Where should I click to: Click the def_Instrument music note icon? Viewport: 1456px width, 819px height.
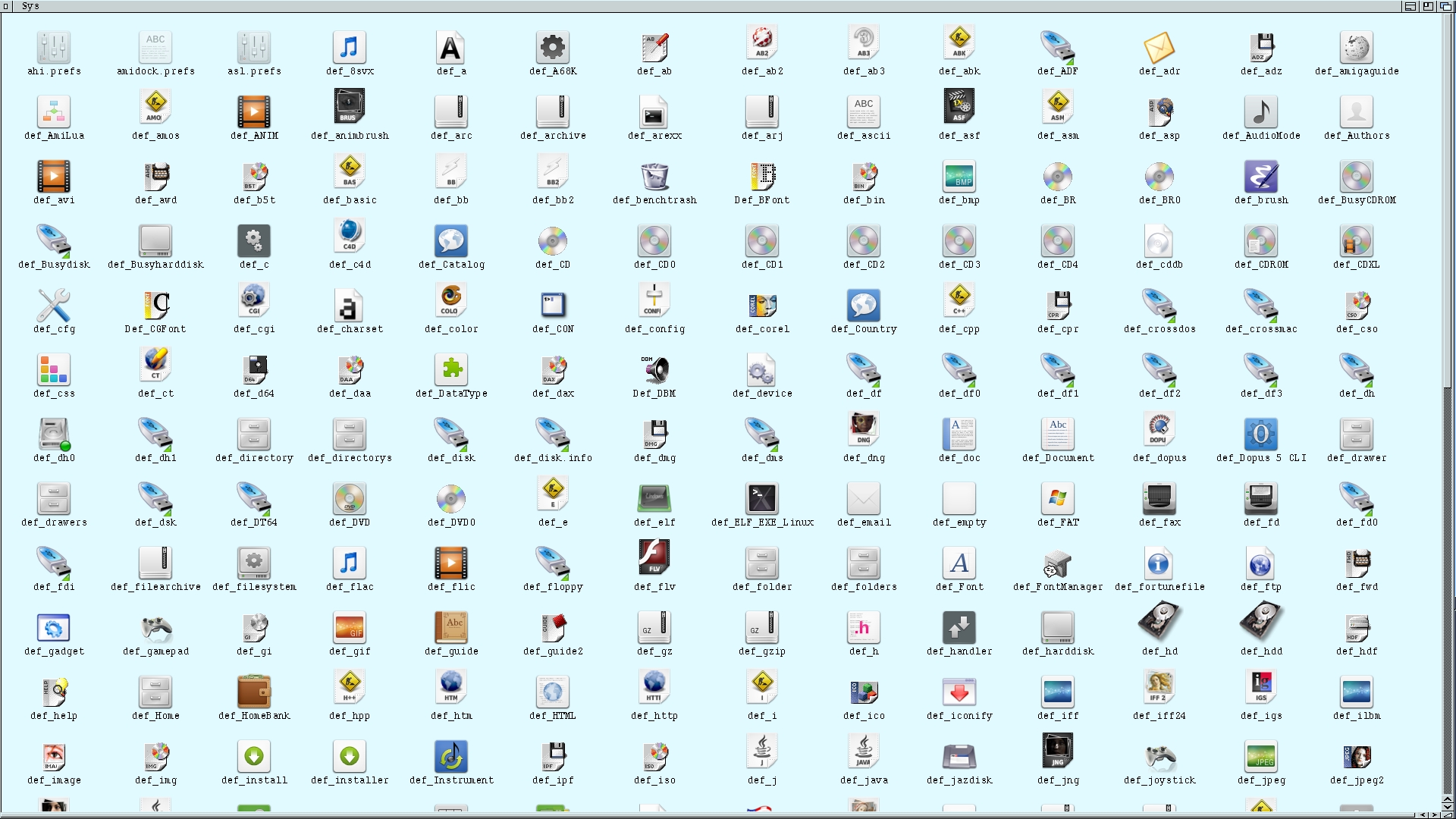coord(451,757)
